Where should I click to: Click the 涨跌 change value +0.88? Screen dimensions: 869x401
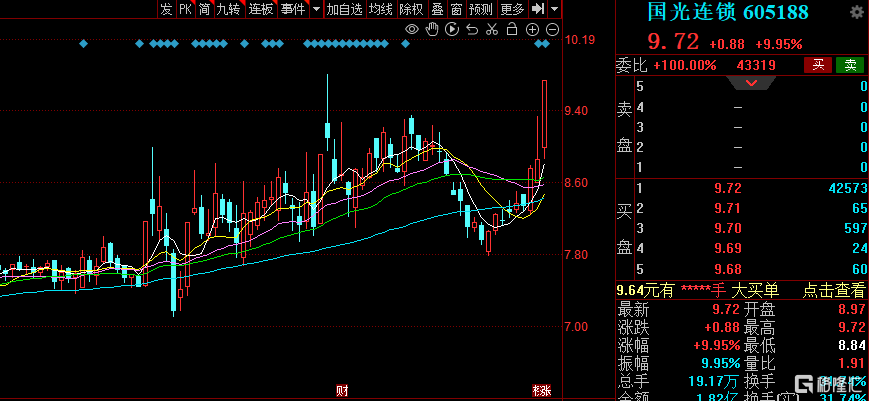tap(722, 327)
